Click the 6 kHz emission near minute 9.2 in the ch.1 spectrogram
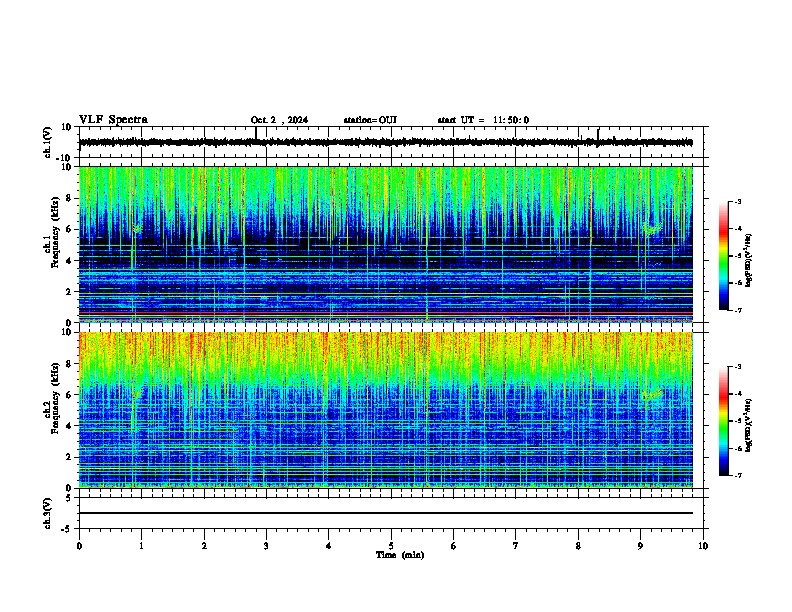The image size is (792, 612). click(652, 229)
